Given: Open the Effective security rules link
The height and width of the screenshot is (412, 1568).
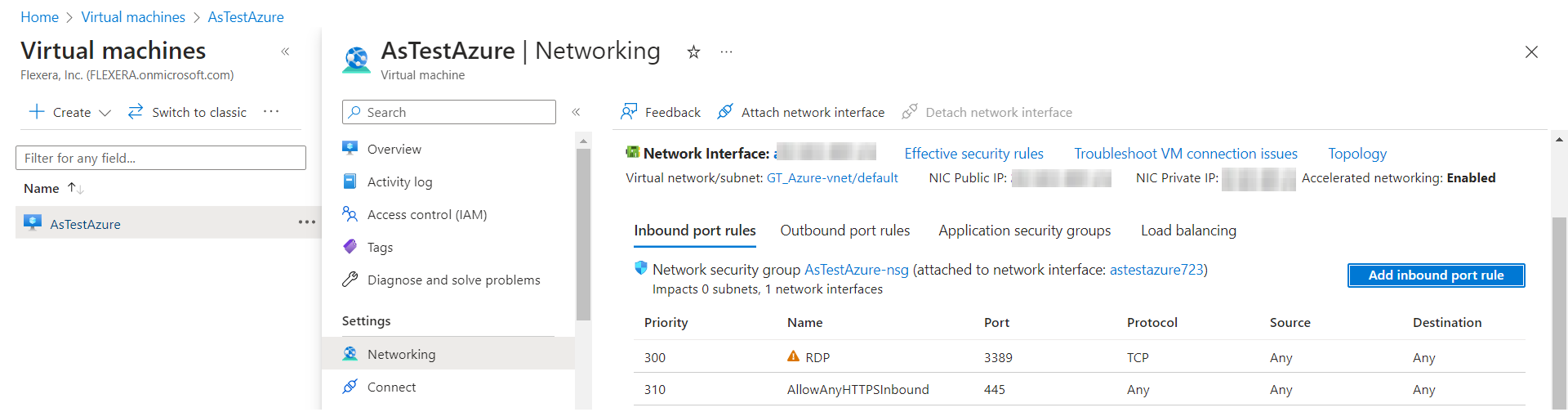Looking at the screenshot, I should tap(973, 154).
